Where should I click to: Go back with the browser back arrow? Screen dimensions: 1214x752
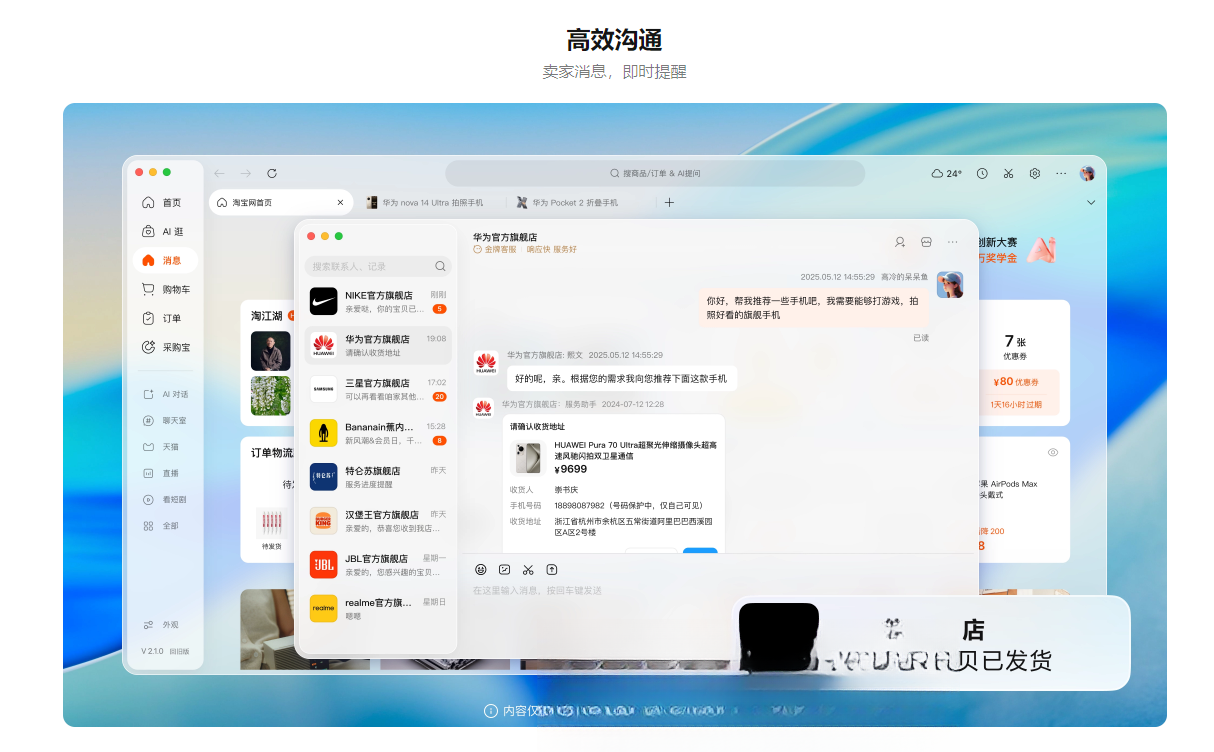(x=219, y=173)
